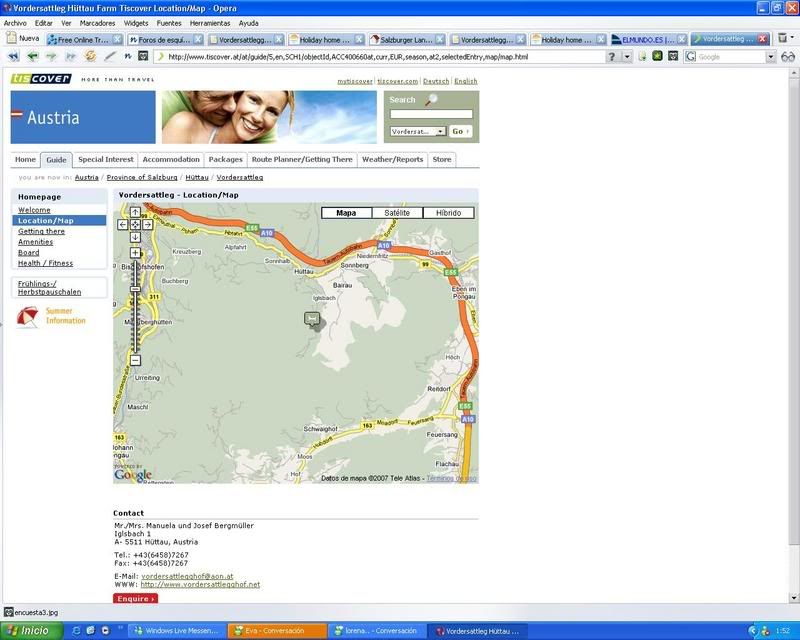Click the vordersattlegghof@aon.at email link
The height and width of the screenshot is (640, 800).
pos(187,576)
